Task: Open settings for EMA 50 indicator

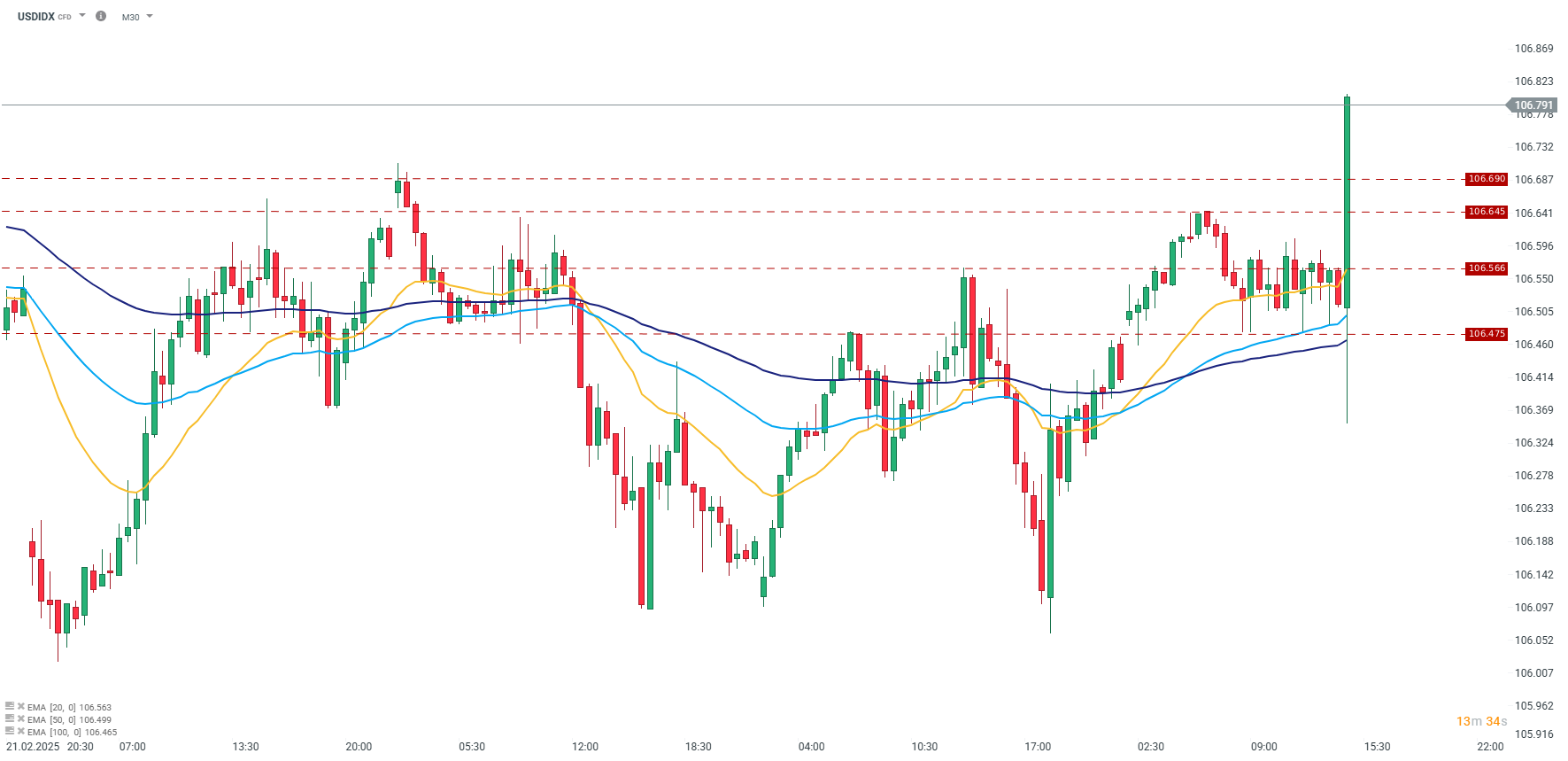Action: pyautogui.click(x=10, y=719)
